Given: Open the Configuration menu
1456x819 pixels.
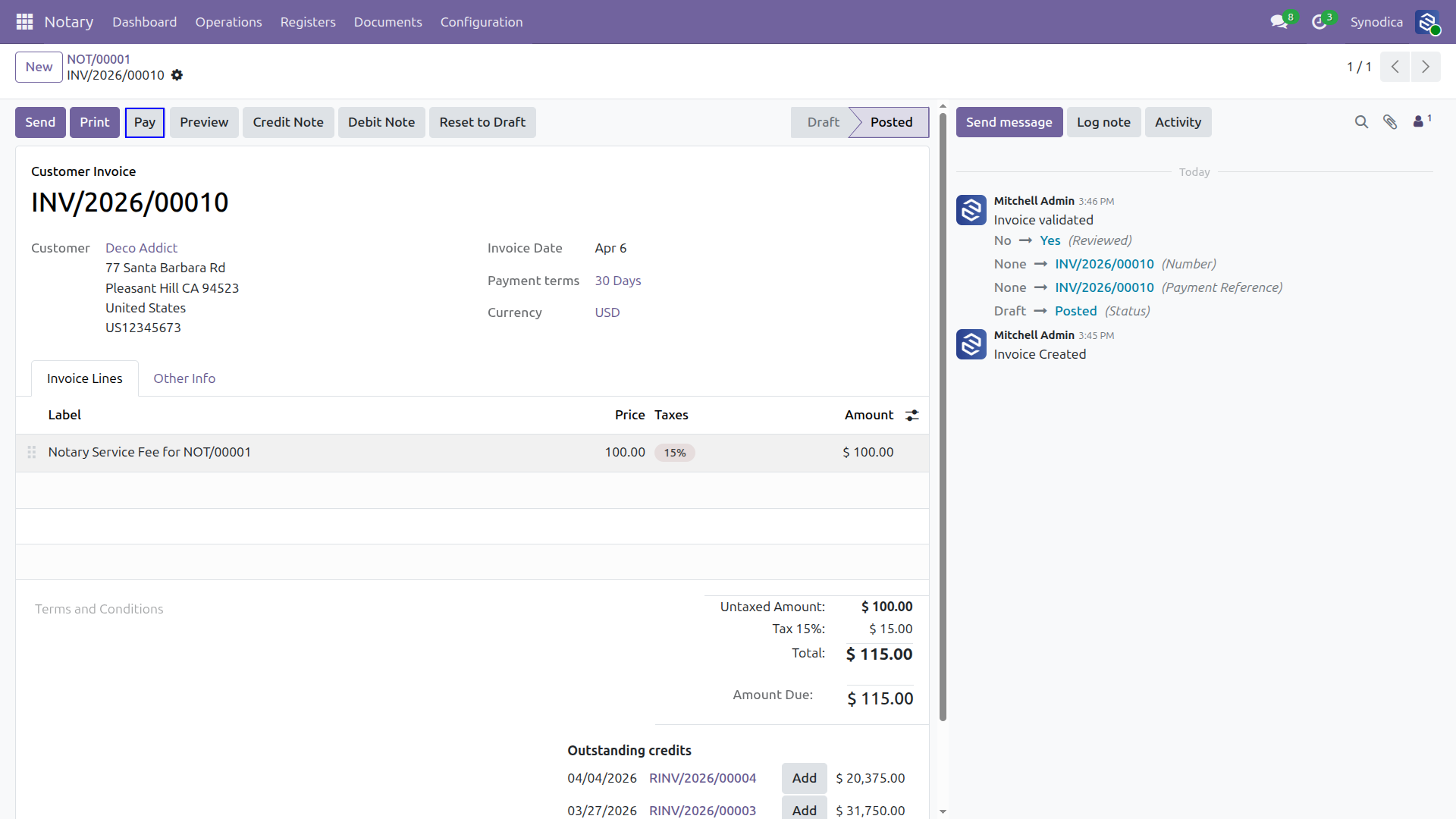Looking at the screenshot, I should point(482,22).
